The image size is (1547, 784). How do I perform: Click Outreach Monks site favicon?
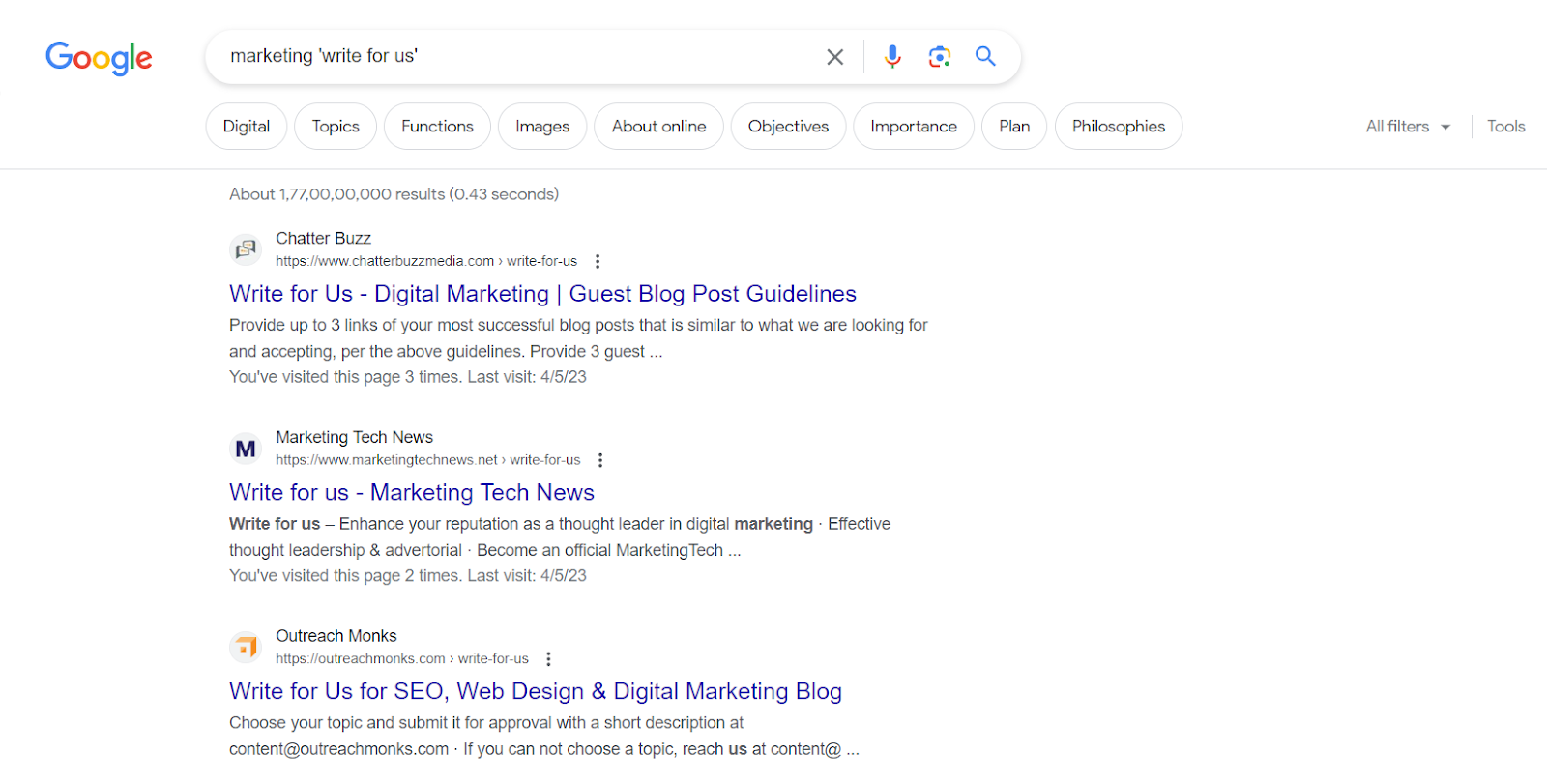point(246,647)
